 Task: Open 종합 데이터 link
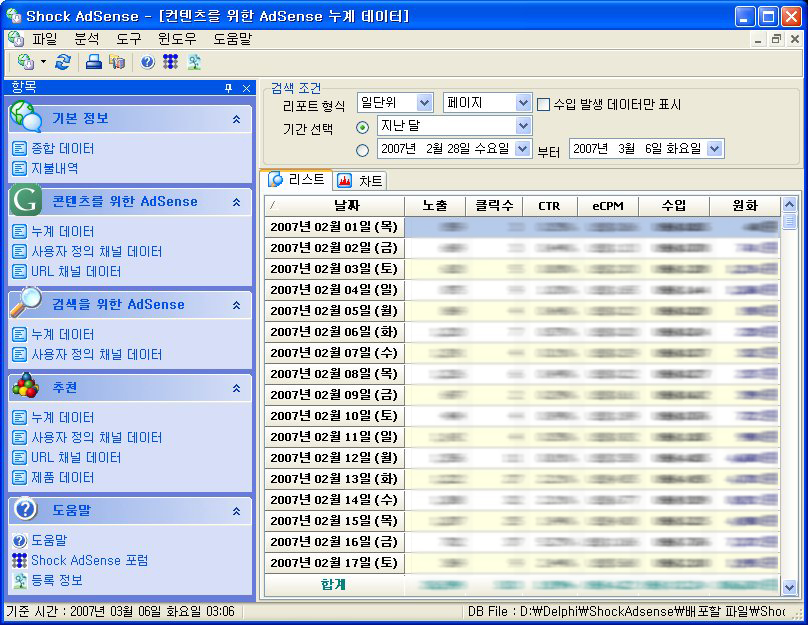(x=63, y=149)
